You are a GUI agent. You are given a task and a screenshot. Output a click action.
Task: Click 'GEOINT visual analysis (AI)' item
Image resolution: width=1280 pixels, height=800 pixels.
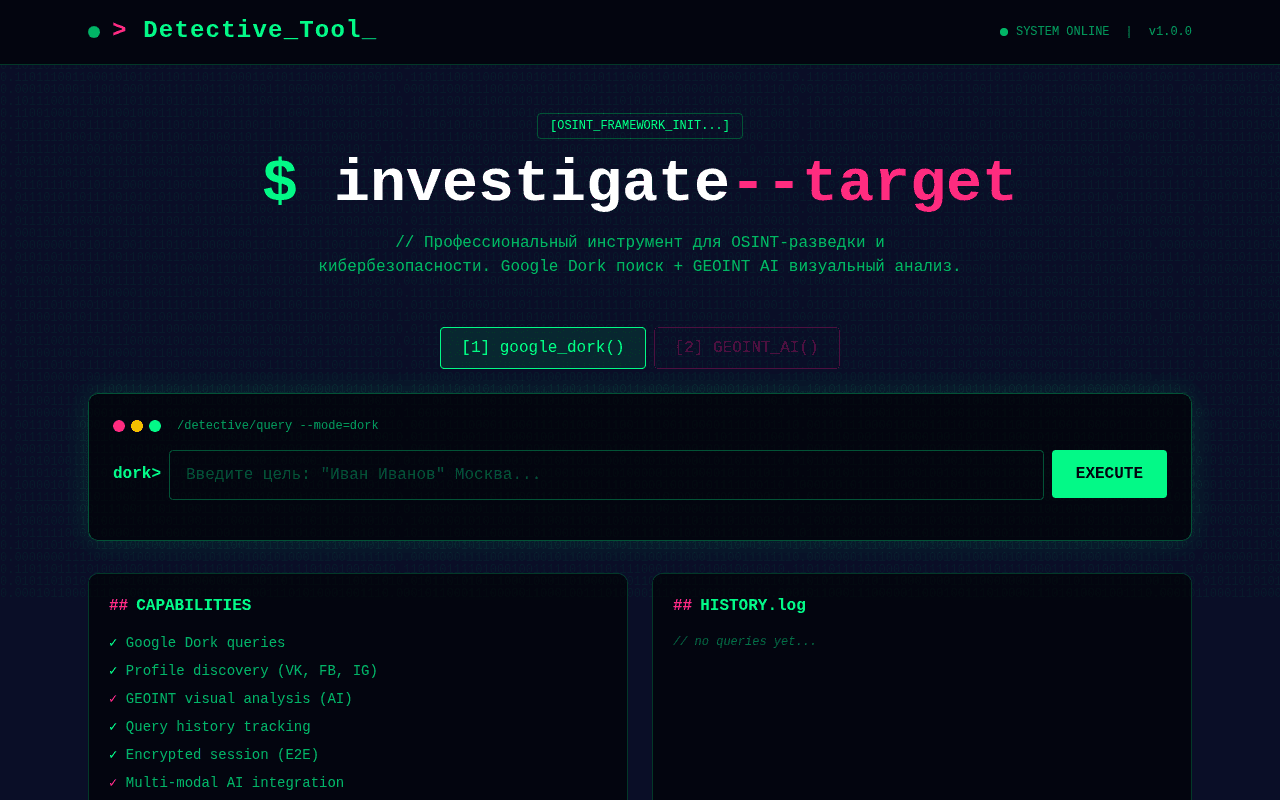(x=231, y=699)
